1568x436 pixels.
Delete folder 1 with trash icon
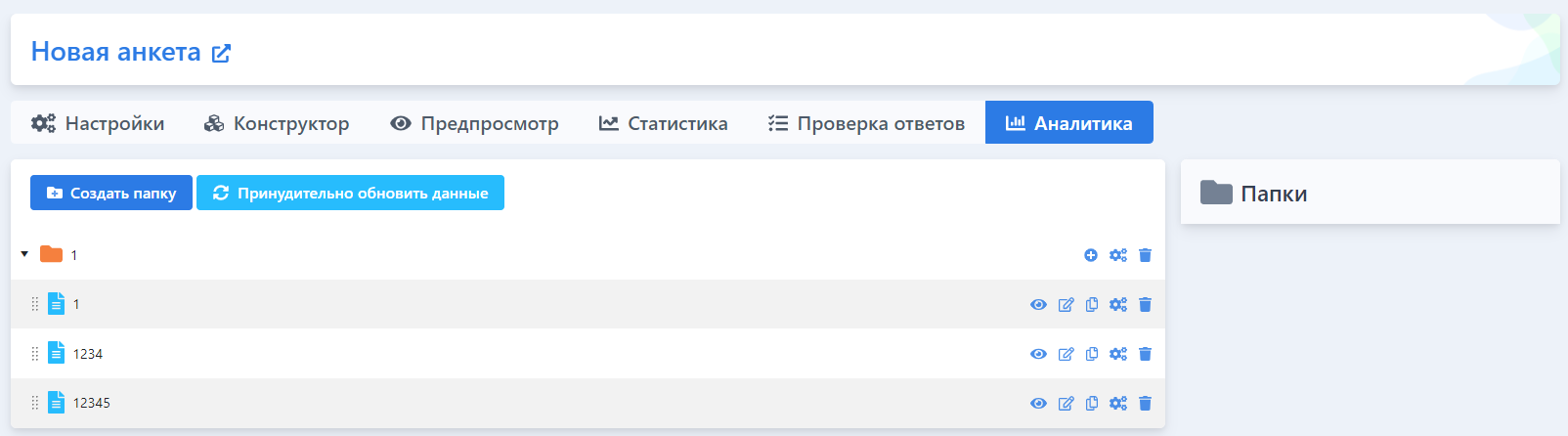click(x=1146, y=255)
